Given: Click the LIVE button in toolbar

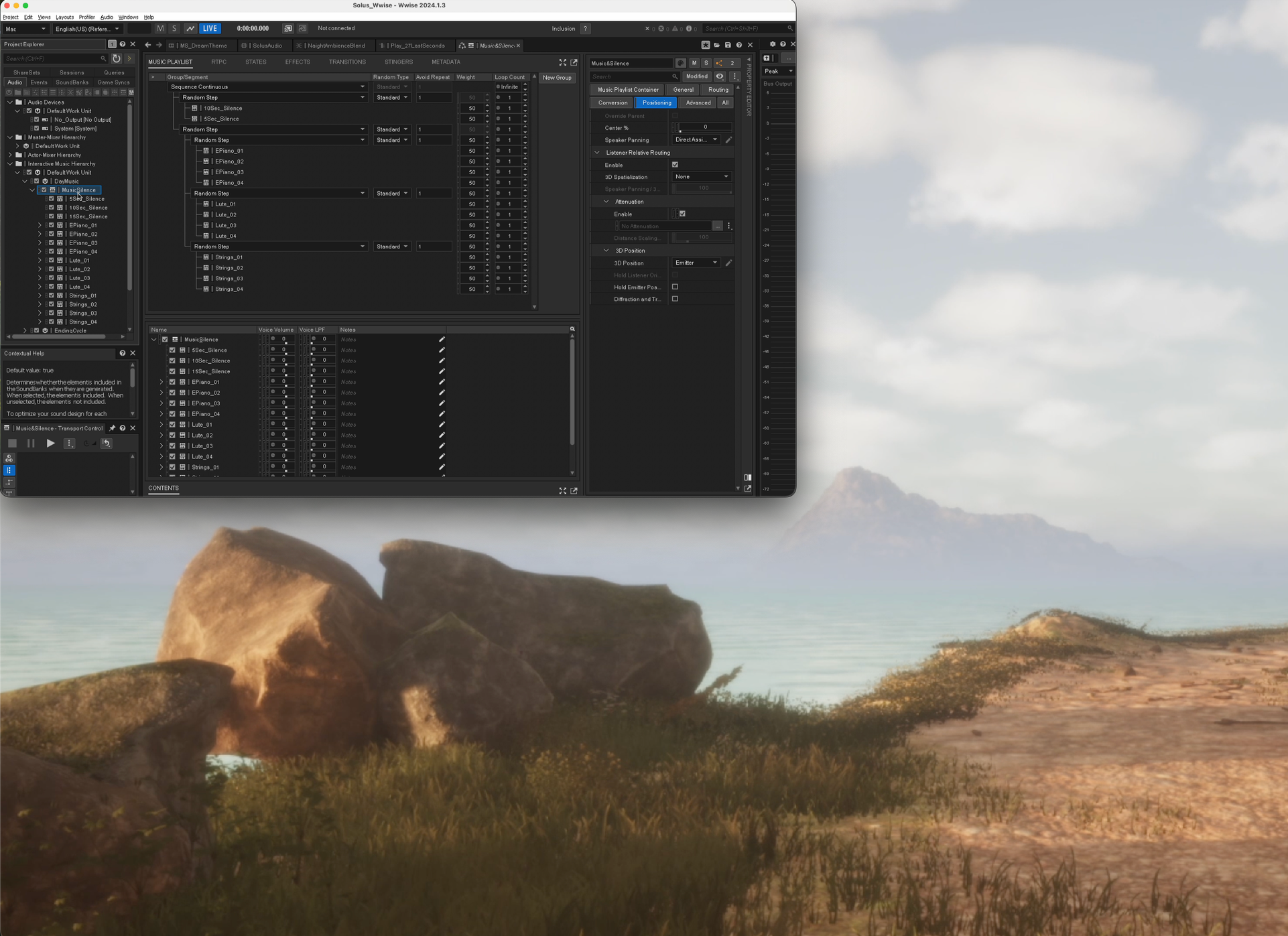Looking at the screenshot, I should [x=210, y=29].
